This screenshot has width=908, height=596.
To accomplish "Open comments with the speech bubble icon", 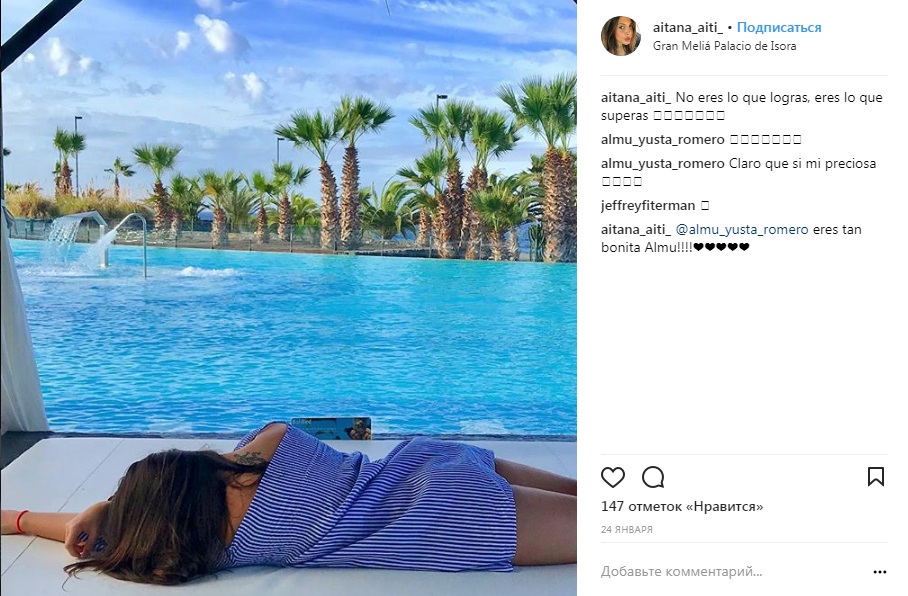I will tap(653, 477).
